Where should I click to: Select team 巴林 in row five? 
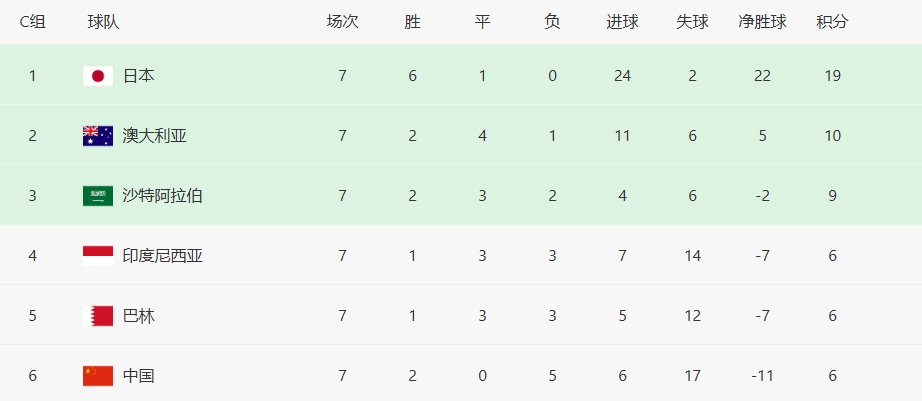(139, 316)
